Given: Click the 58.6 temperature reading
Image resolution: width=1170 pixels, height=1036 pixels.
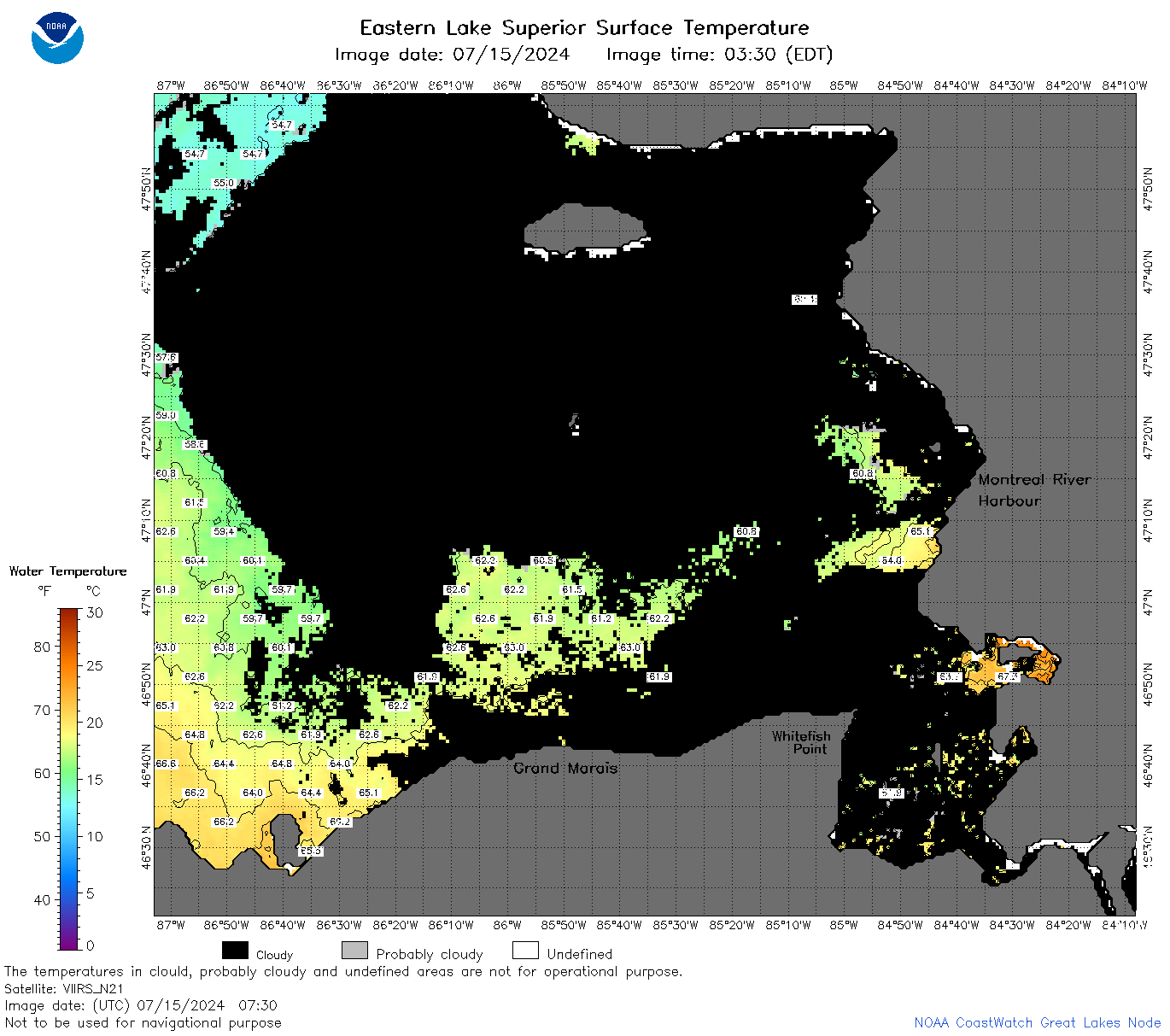Looking at the screenshot, I should 195,445.
